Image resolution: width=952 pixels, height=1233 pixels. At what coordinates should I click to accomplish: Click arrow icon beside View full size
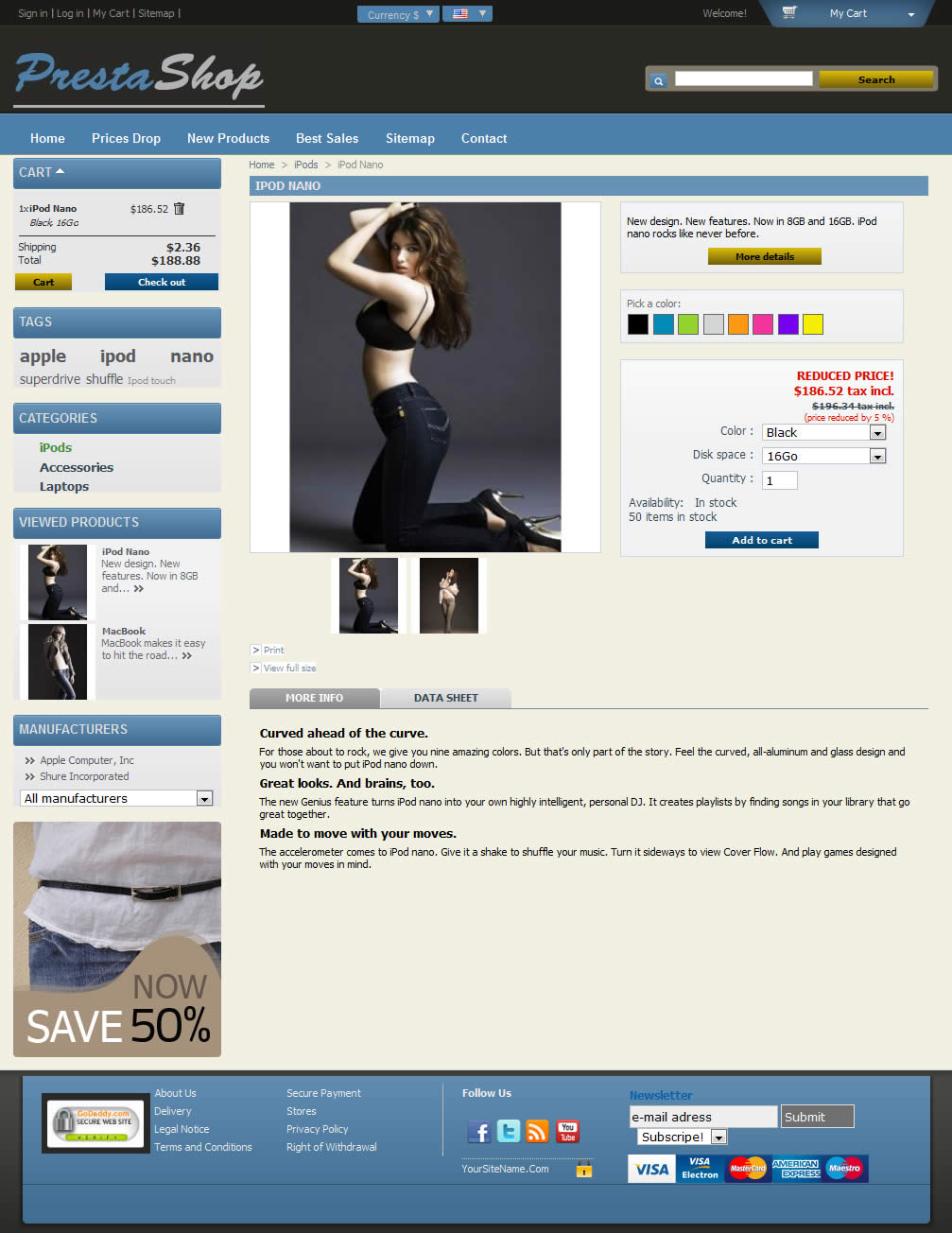(255, 668)
